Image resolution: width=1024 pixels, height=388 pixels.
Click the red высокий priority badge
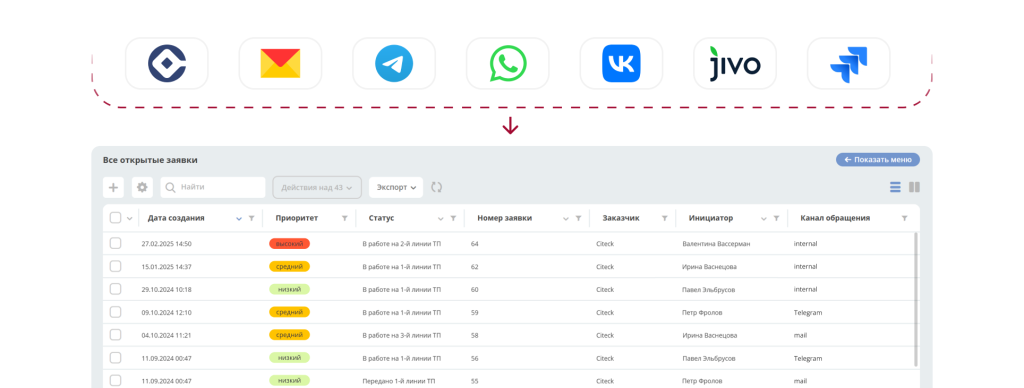(289, 244)
